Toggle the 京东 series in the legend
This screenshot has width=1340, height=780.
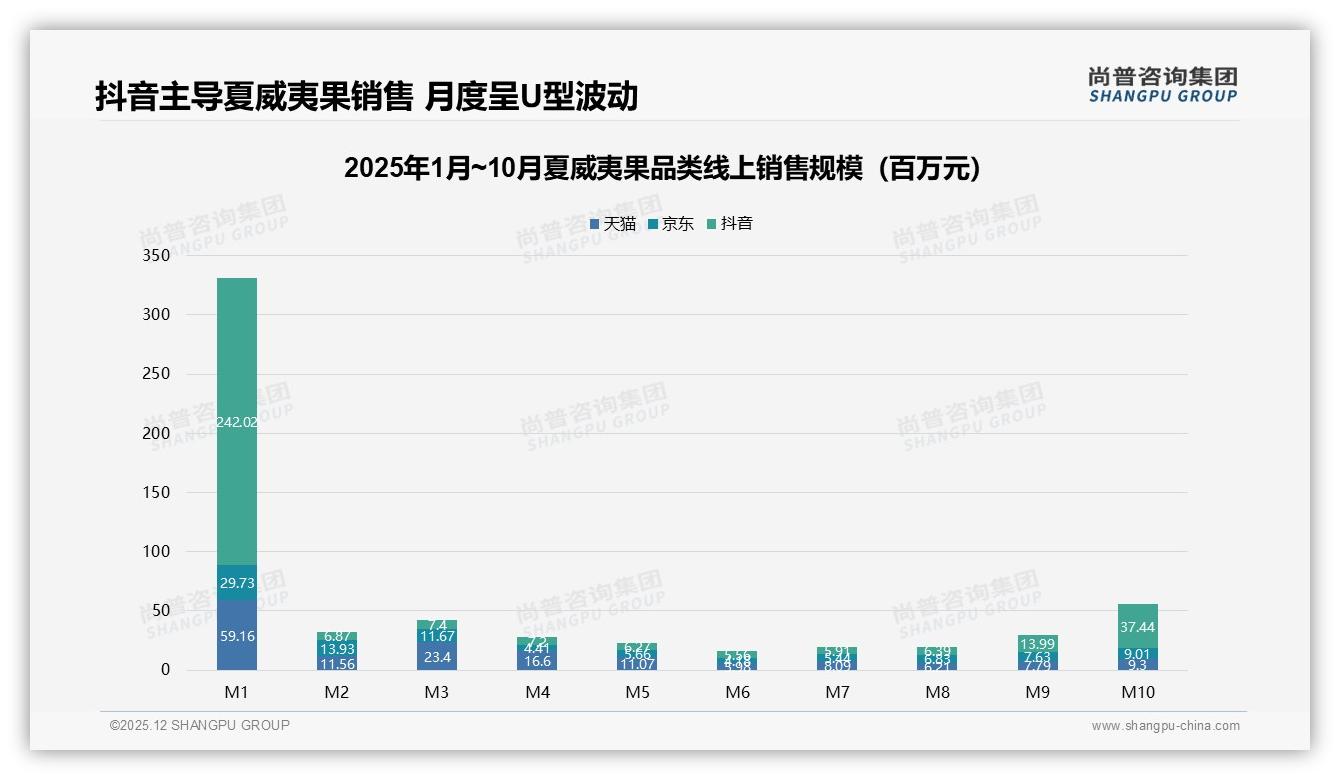(x=671, y=224)
